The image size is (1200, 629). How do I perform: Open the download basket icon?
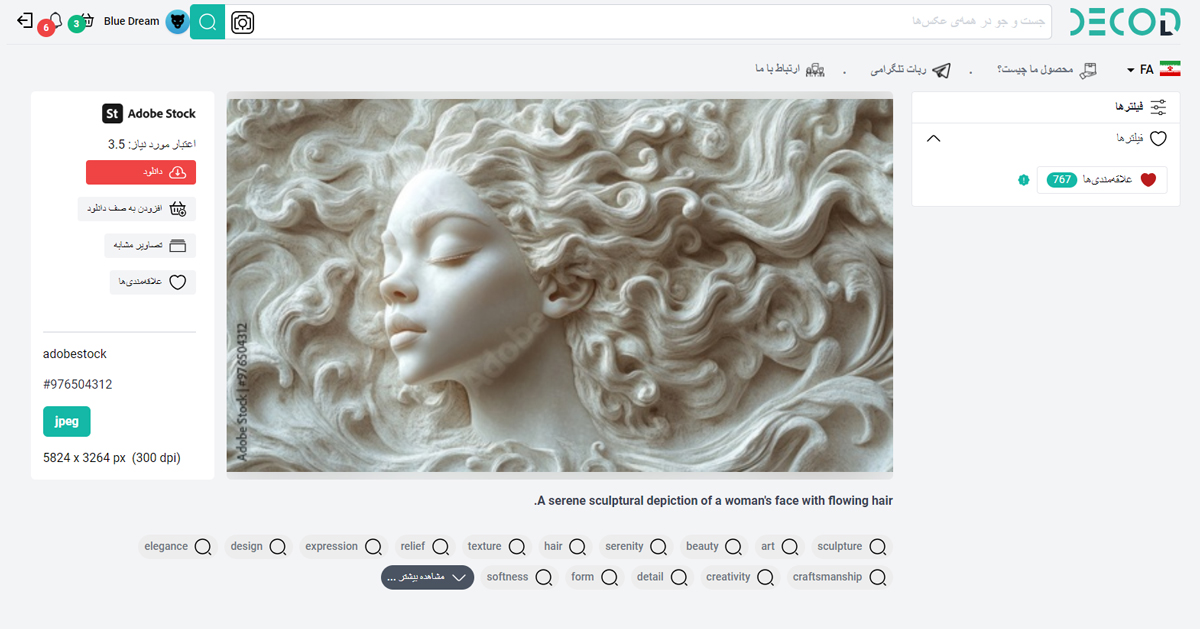[x=87, y=21]
